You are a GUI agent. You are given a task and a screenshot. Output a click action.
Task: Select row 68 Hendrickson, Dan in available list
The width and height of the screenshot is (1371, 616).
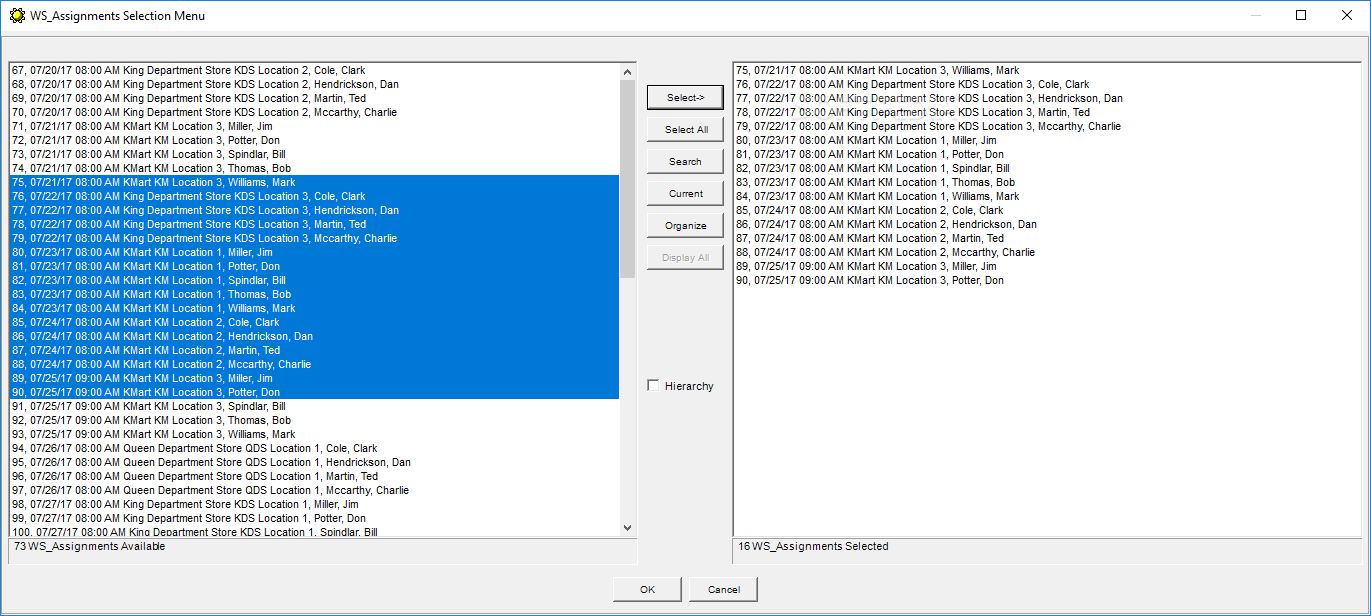click(x=314, y=84)
